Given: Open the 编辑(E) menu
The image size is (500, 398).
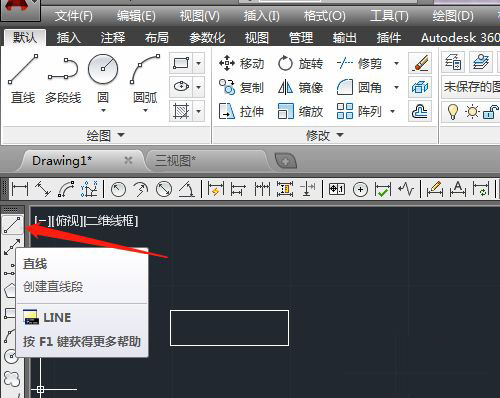Looking at the screenshot, I should click(x=136, y=16).
